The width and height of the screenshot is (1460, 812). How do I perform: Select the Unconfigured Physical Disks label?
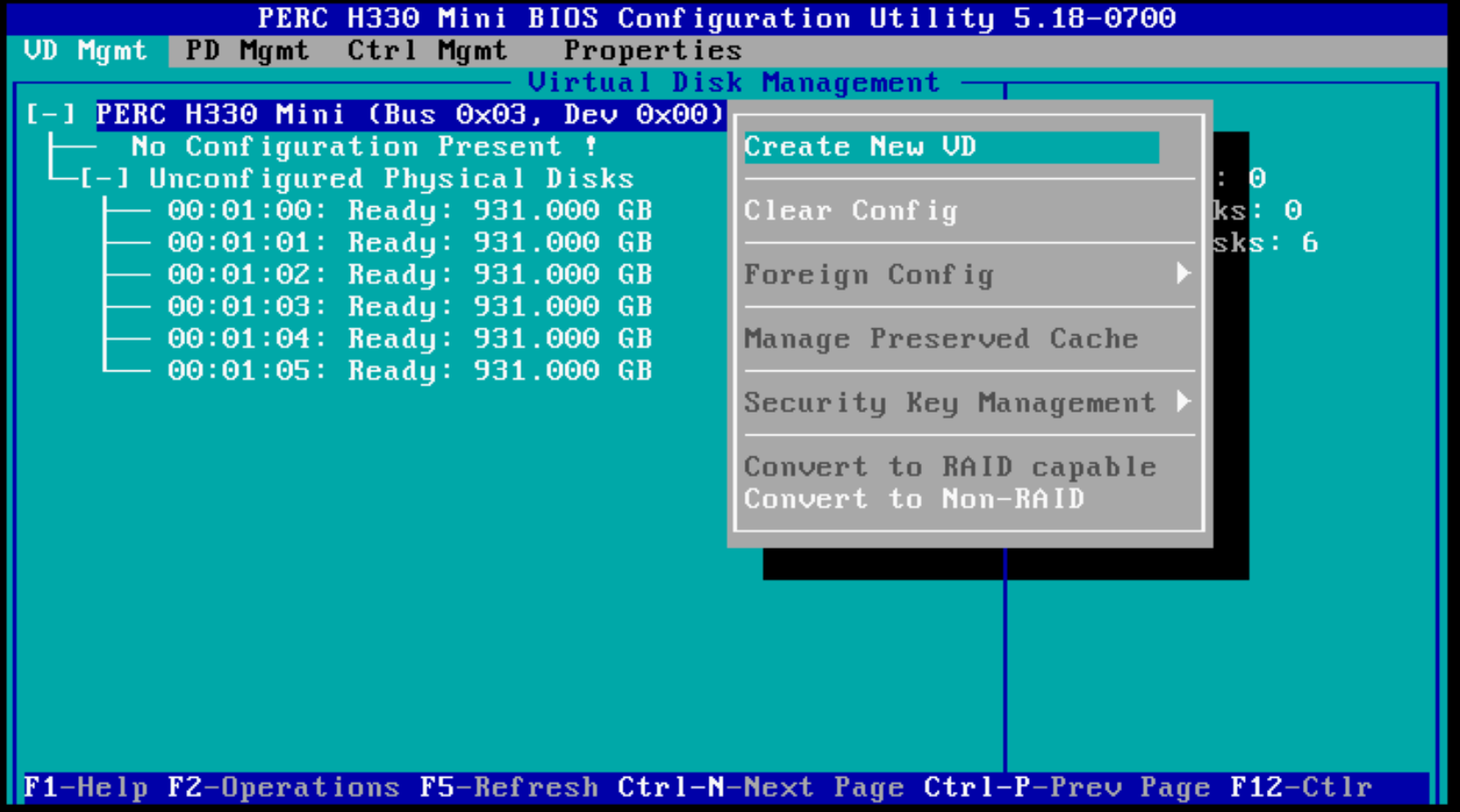click(392, 179)
